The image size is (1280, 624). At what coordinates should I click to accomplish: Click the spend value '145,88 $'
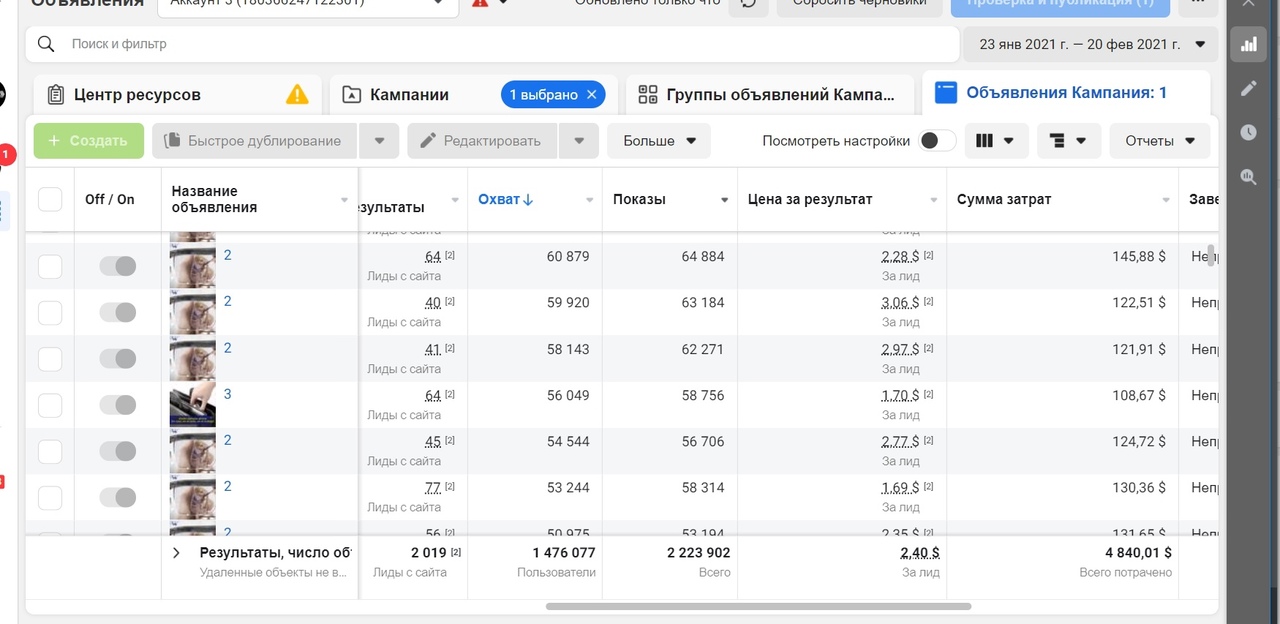pos(1139,257)
